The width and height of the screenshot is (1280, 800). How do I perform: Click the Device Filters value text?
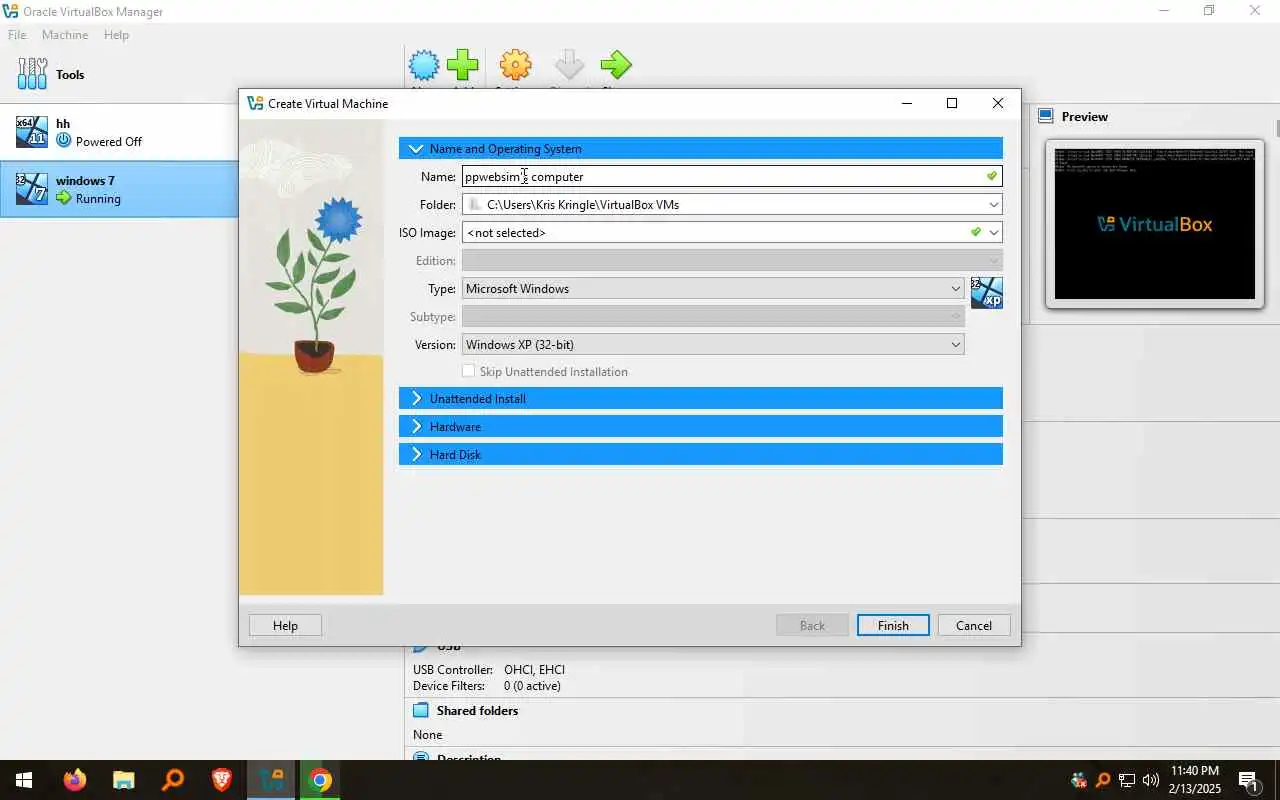(x=532, y=686)
